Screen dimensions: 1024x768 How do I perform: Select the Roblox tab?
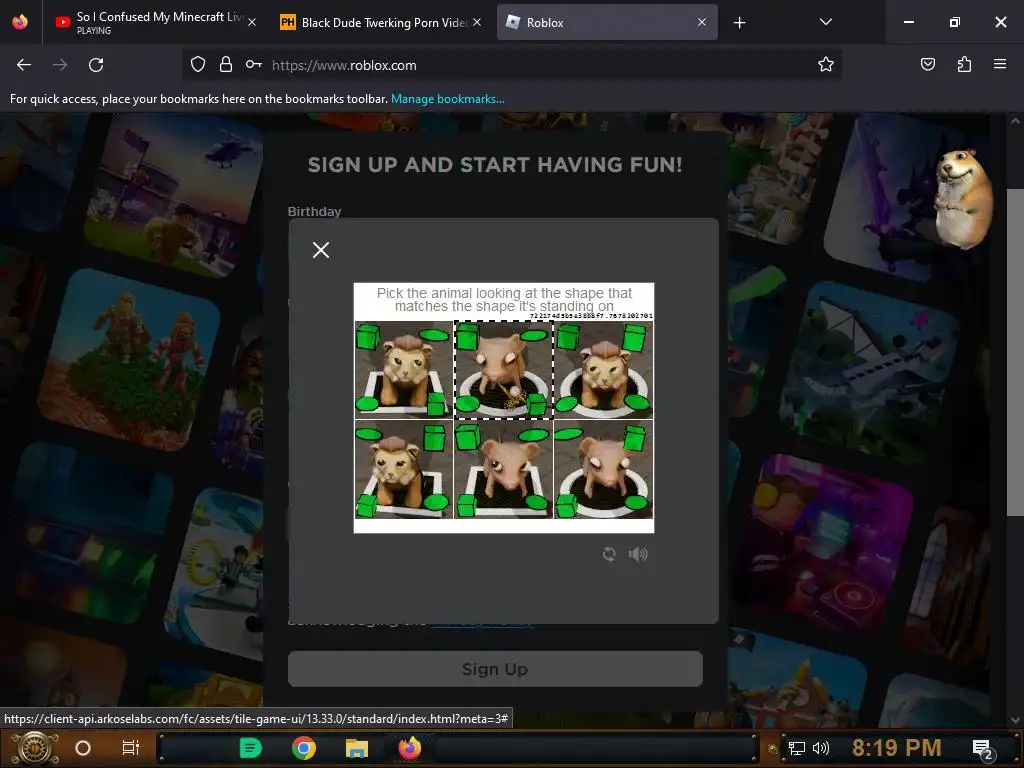tap(607, 22)
